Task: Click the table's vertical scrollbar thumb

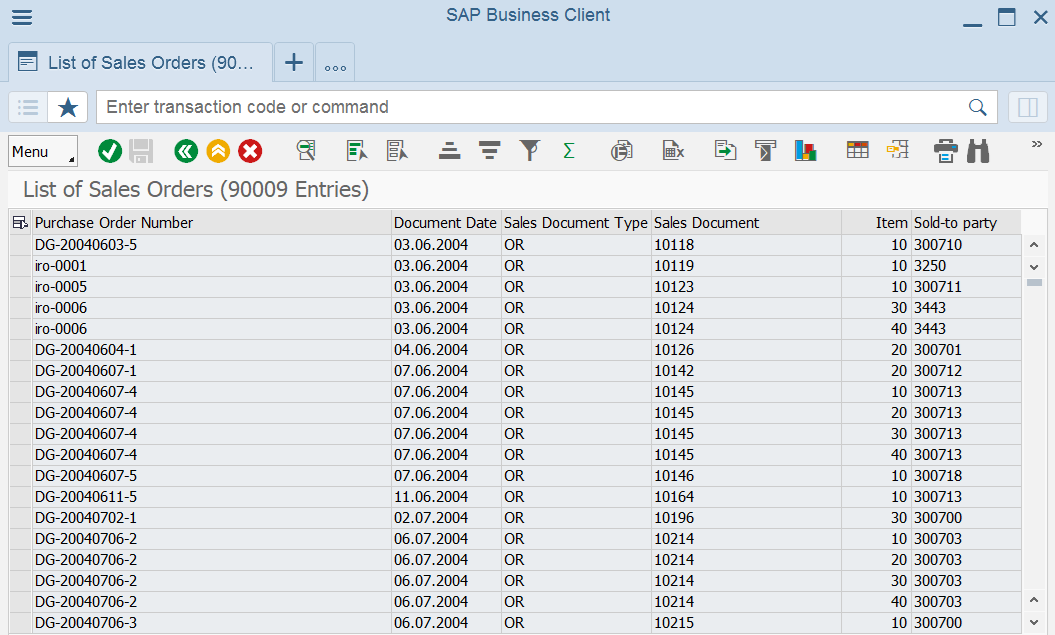Action: click(1034, 283)
